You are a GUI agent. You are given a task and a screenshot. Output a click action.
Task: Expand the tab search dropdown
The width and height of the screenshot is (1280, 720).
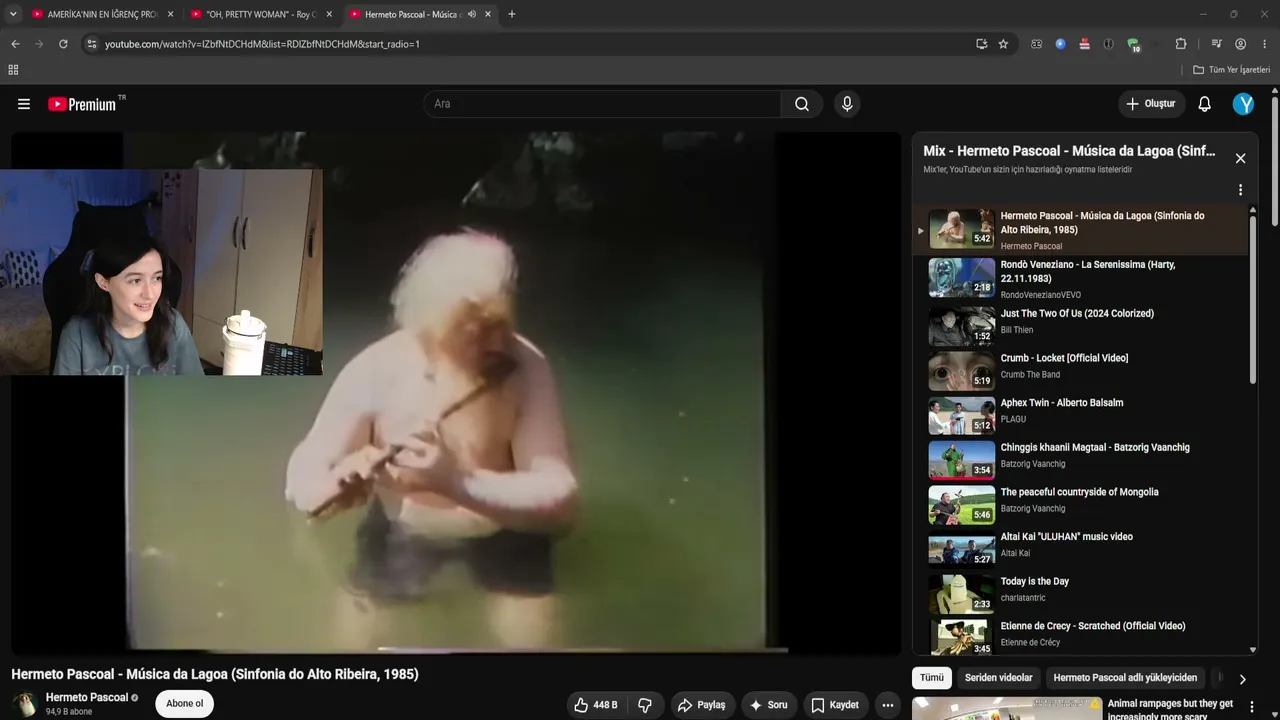pos(13,14)
